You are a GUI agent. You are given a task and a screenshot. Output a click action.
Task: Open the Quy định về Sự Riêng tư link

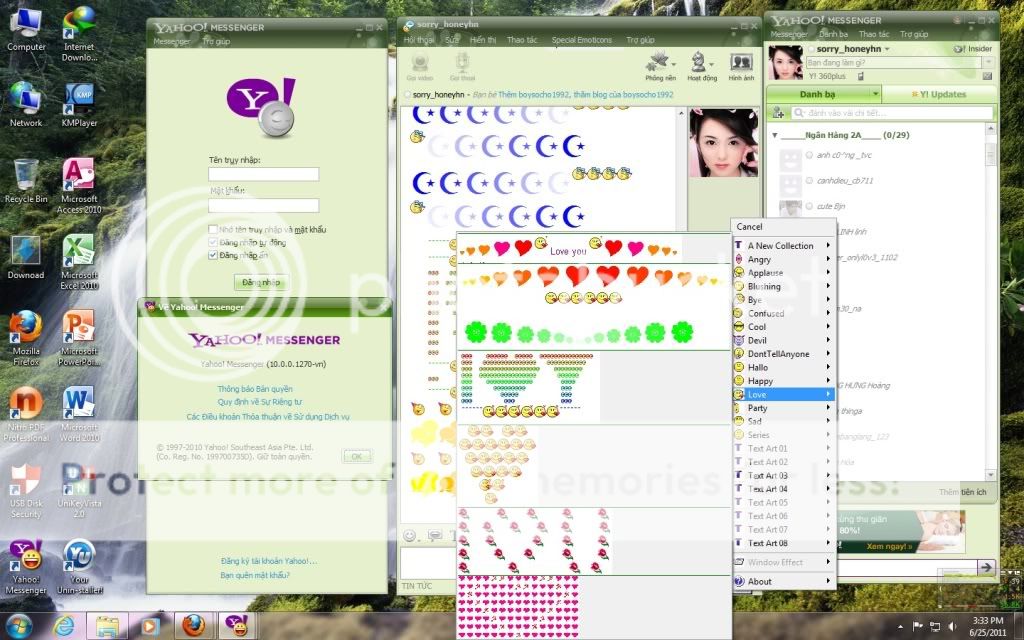pos(260,402)
